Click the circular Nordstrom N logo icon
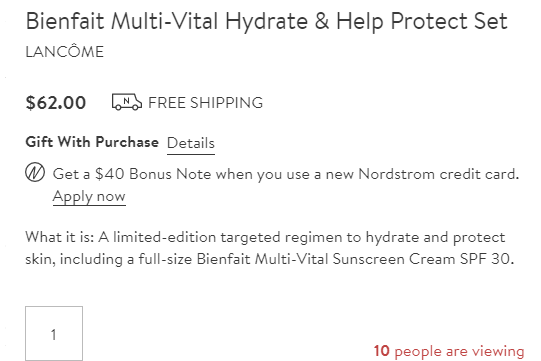The width and height of the screenshot is (541, 361). pyautogui.click(x=35, y=172)
